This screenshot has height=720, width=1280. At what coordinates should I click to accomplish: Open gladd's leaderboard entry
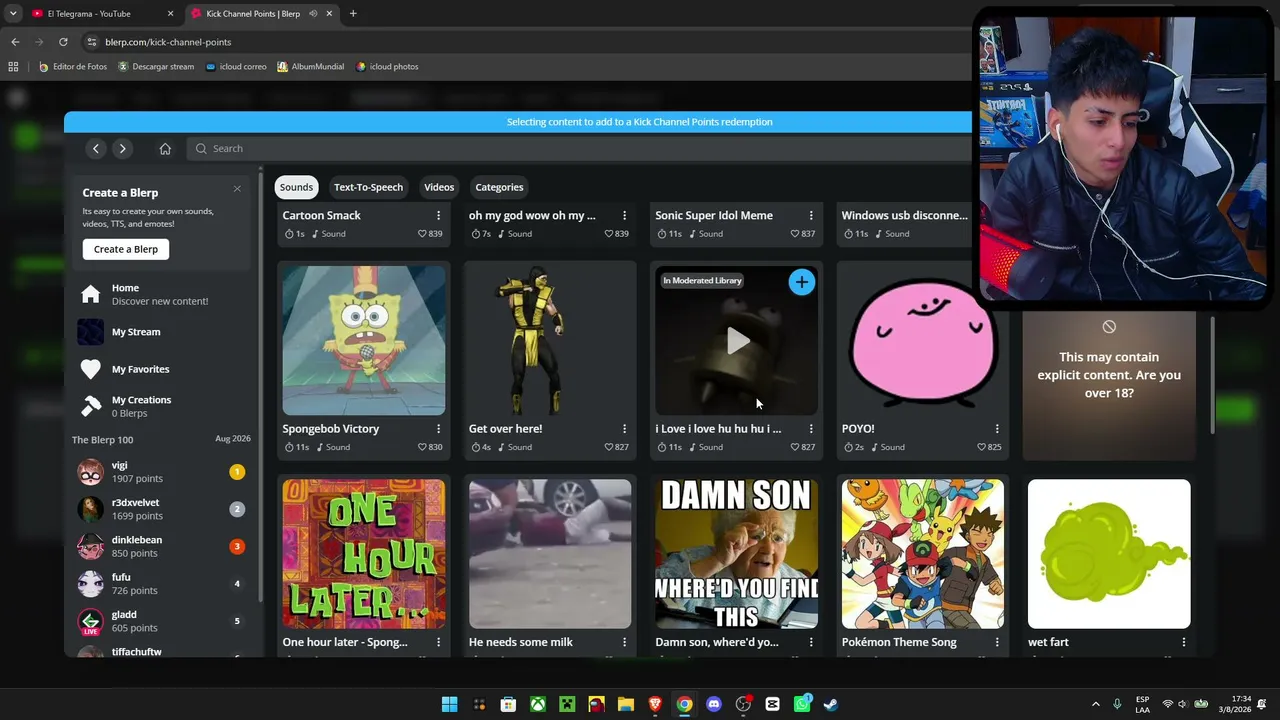click(161, 621)
